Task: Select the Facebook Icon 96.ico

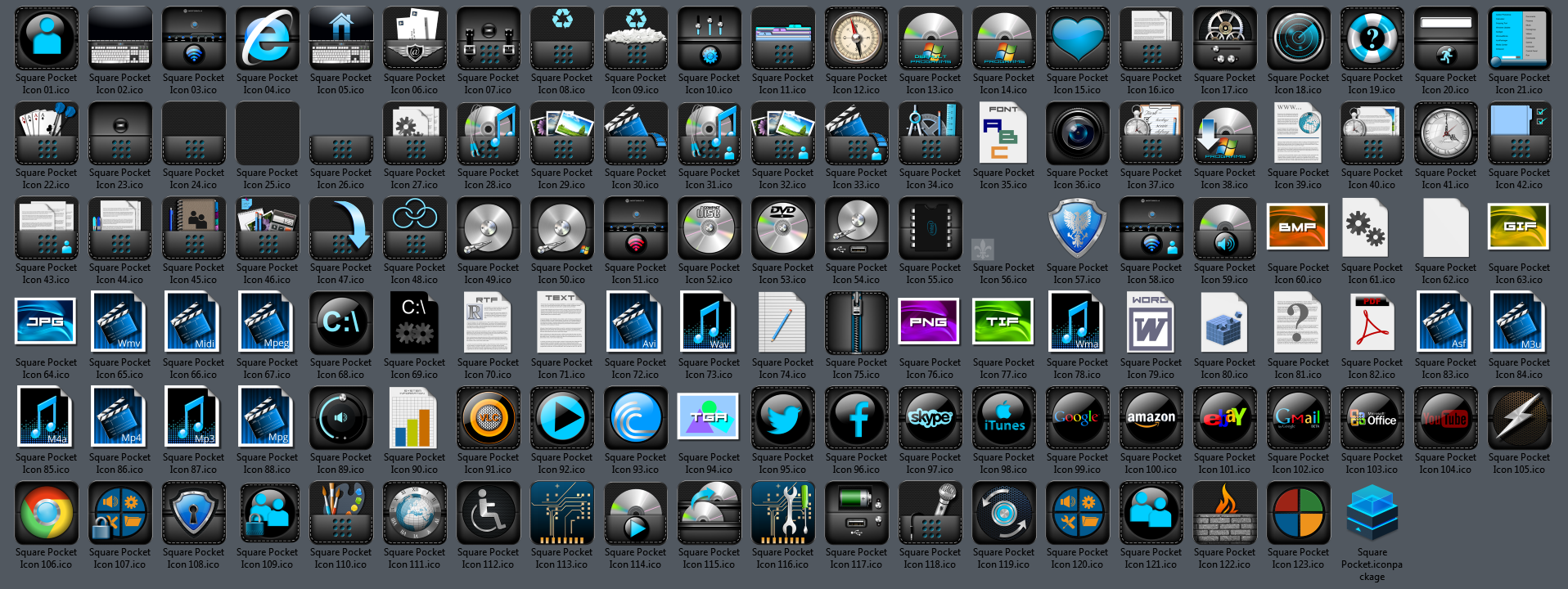Action: tap(857, 418)
